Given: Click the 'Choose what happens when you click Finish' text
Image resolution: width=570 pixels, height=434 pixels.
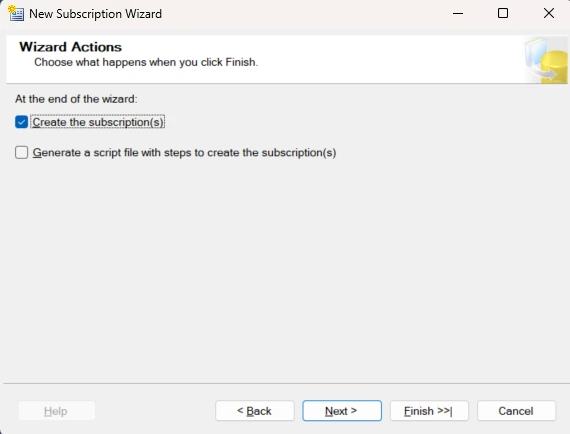Looking at the screenshot, I should point(146,62).
